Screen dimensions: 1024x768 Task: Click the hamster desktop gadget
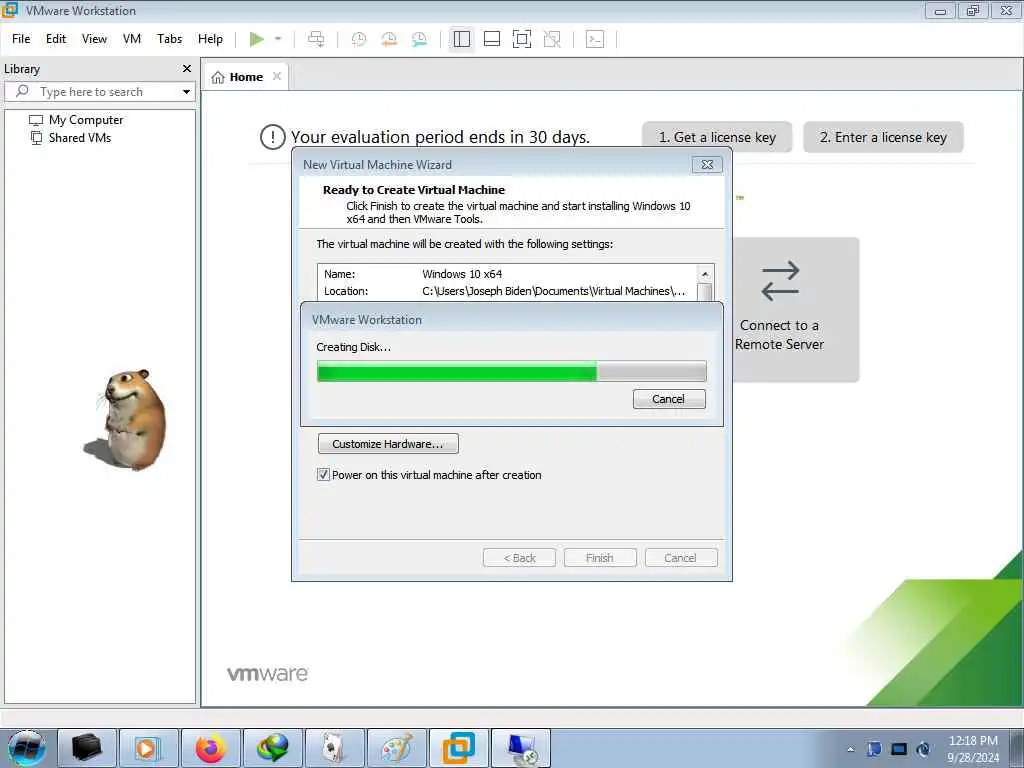(127, 419)
